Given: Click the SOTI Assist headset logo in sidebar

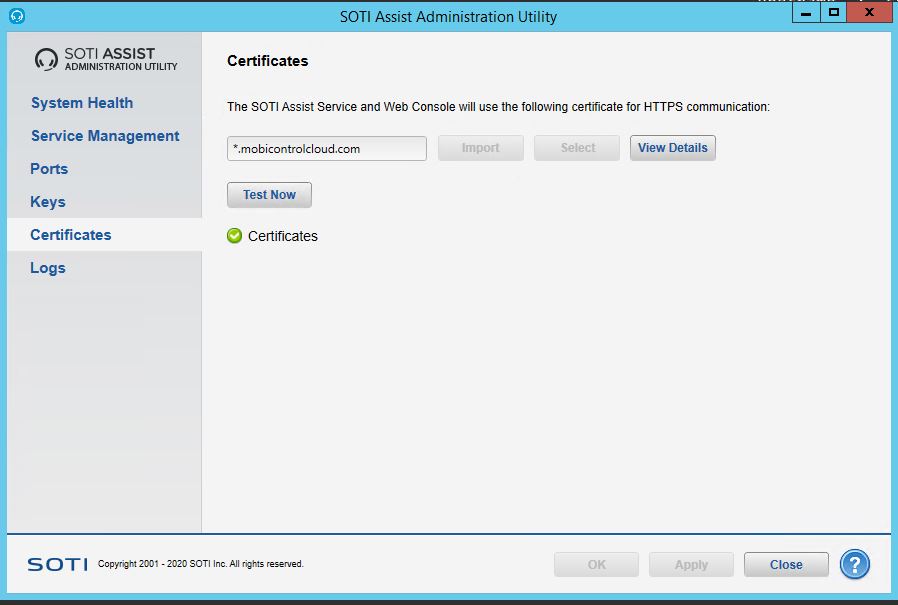Looking at the screenshot, I should click(46, 59).
